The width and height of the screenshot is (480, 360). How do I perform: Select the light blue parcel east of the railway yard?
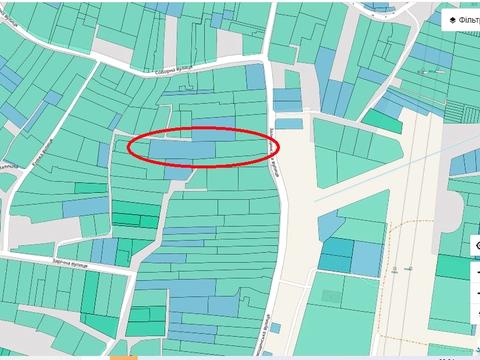pyautogui.click(x=366, y=258)
